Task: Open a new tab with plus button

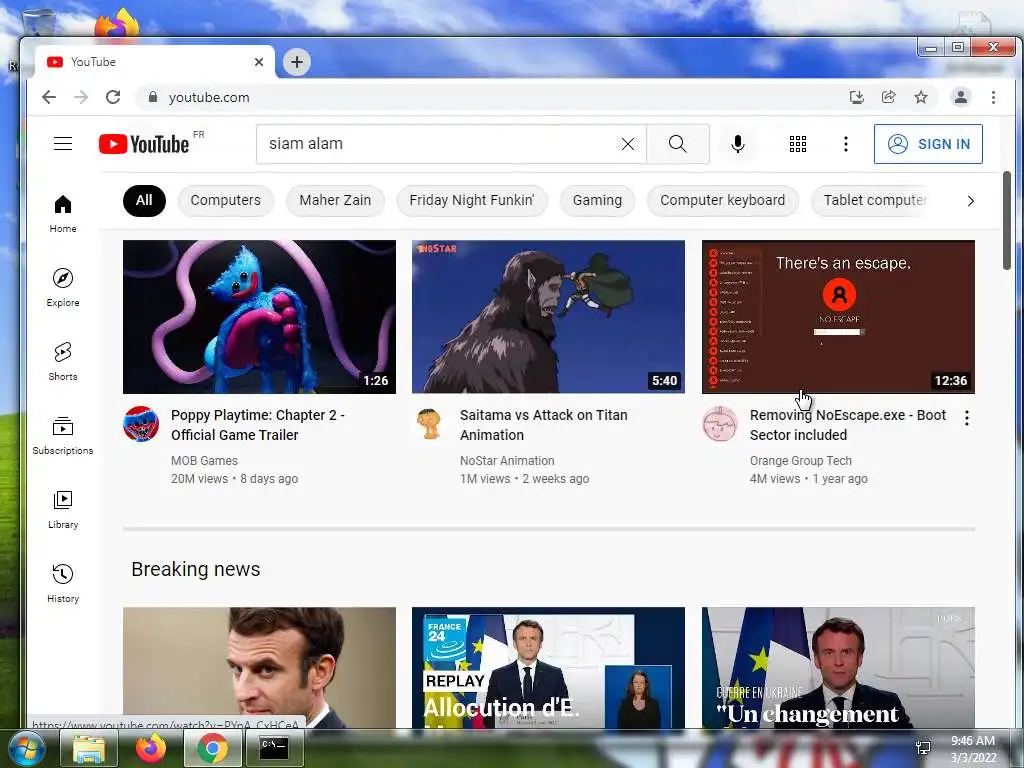Action: point(296,62)
